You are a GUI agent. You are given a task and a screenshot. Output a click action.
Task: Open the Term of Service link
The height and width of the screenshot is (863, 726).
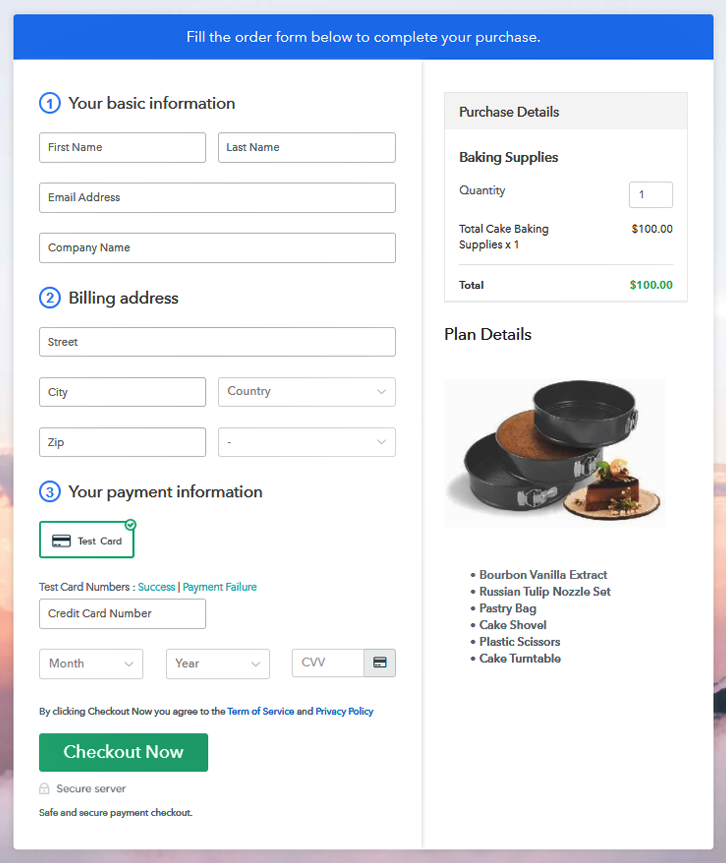pyautogui.click(x=260, y=712)
